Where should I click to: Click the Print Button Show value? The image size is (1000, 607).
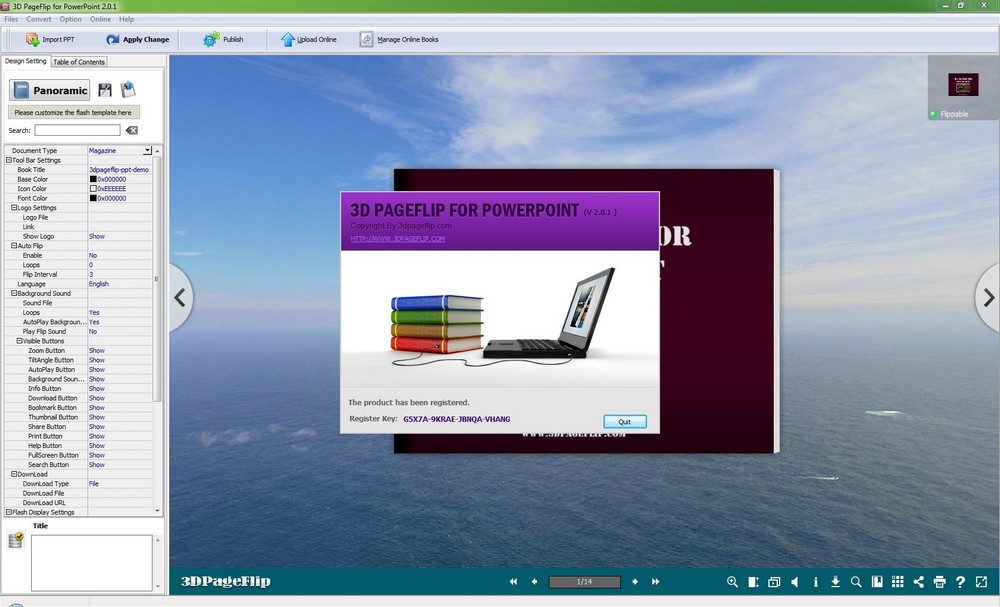(x=97, y=436)
